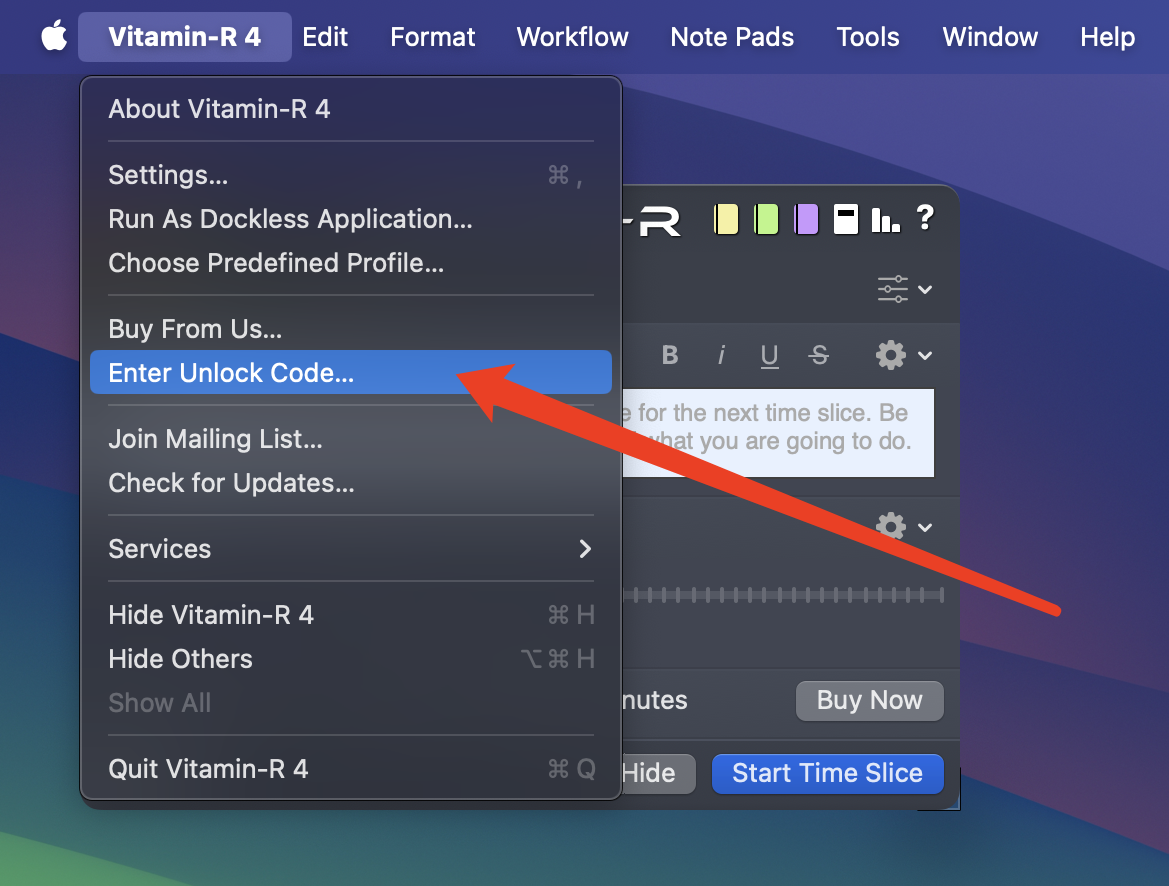The width and height of the screenshot is (1169, 886).
Task: Open the purple note pad
Action: click(807, 220)
